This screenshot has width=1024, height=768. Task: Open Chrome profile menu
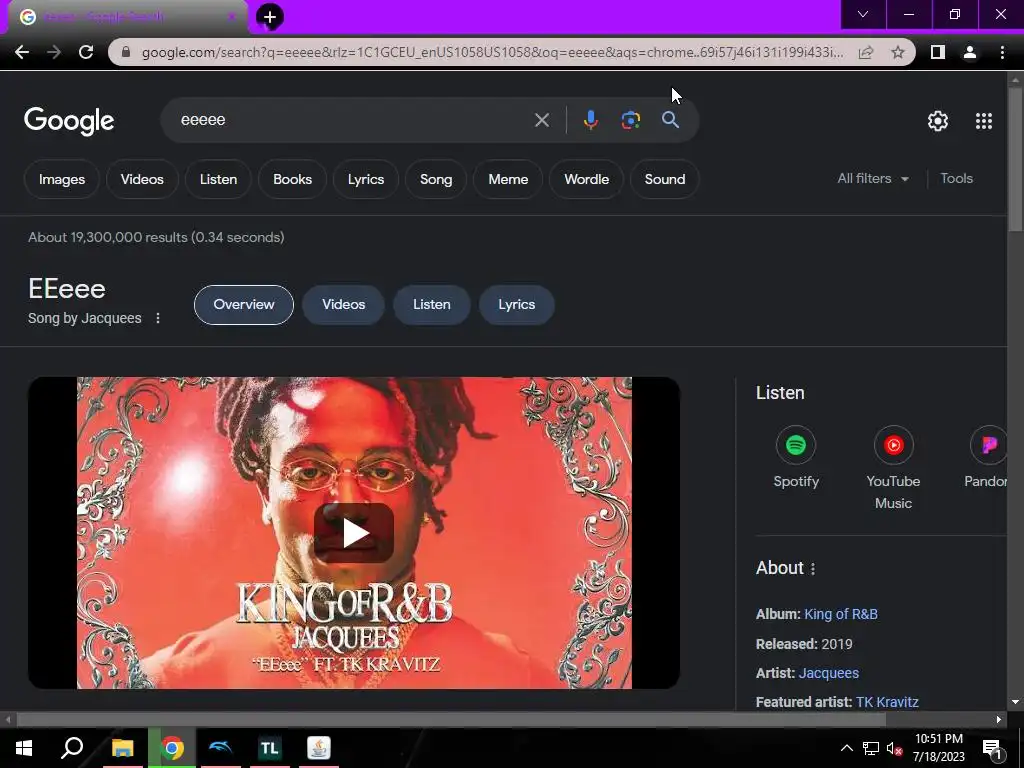tap(970, 52)
